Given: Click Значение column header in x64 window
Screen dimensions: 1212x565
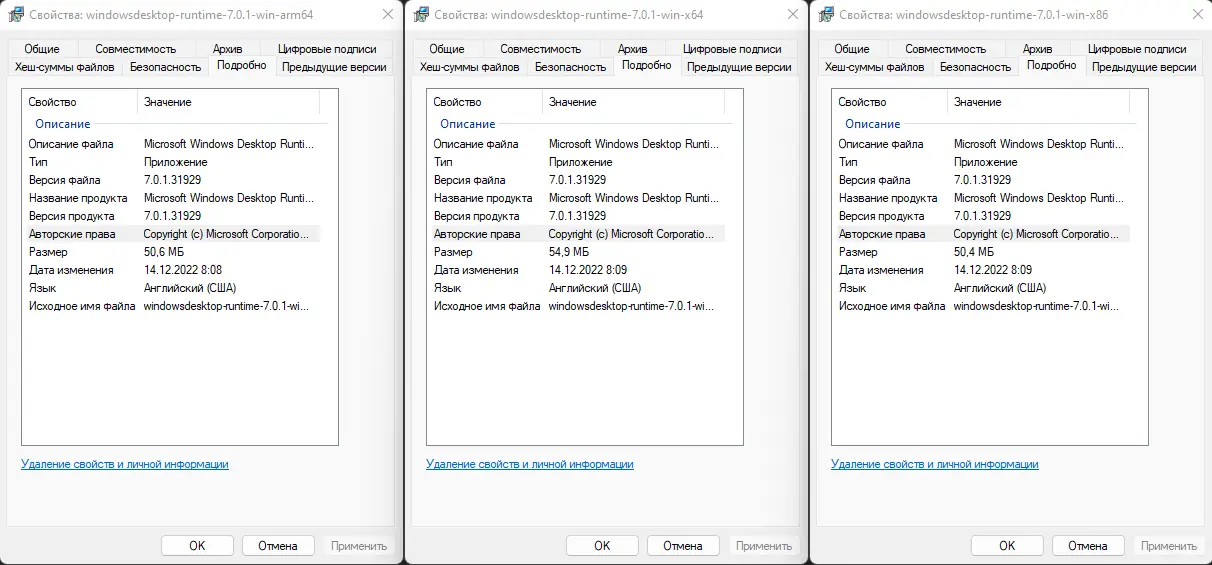Looking at the screenshot, I should [x=633, y=102].
